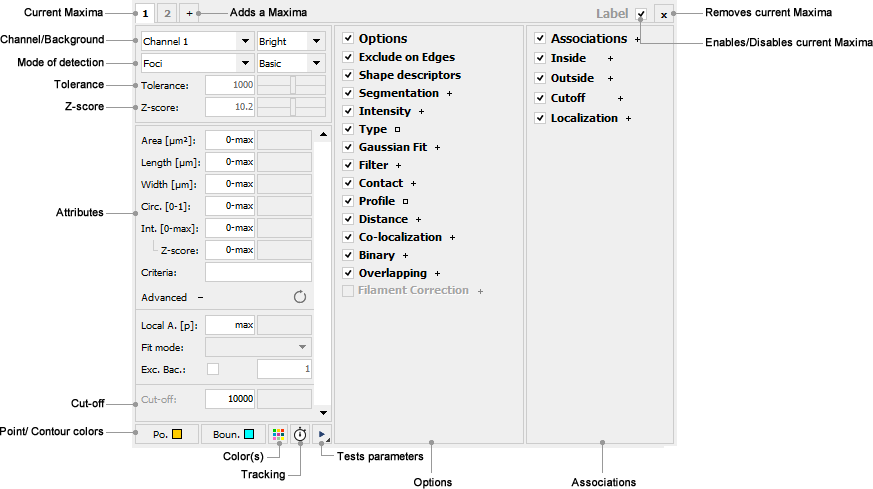
Task: Add a new Maxima with the plus tab
Action: pyautogui.click(x=190, y=14)
